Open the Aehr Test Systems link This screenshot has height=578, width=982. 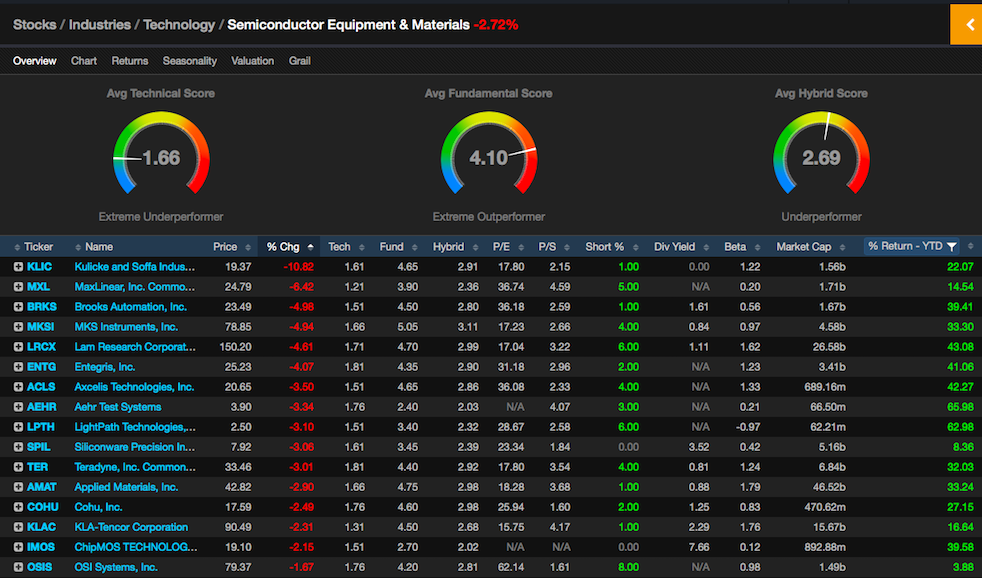click(x=118, y=407)
